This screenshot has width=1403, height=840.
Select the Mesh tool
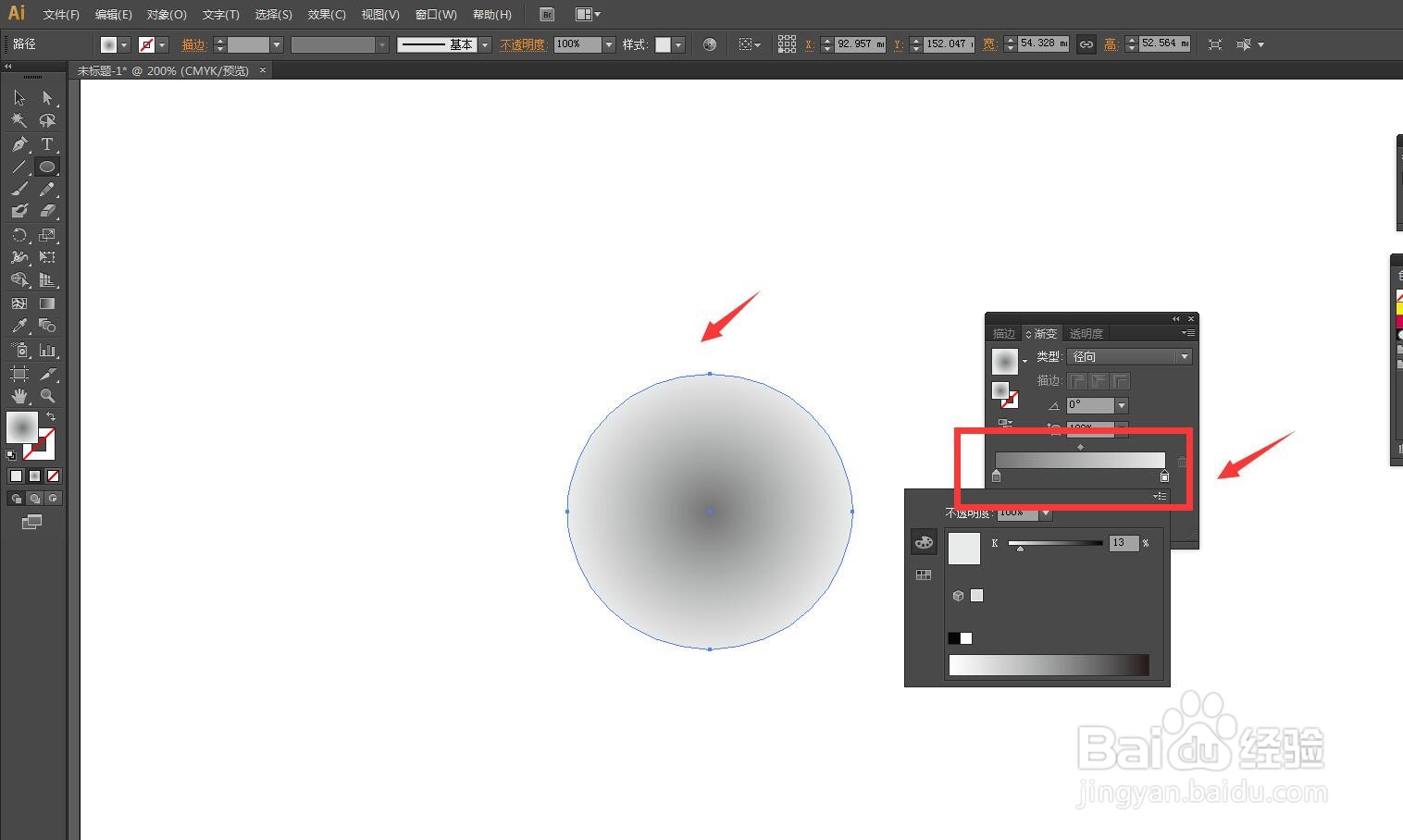click(19, 303)
